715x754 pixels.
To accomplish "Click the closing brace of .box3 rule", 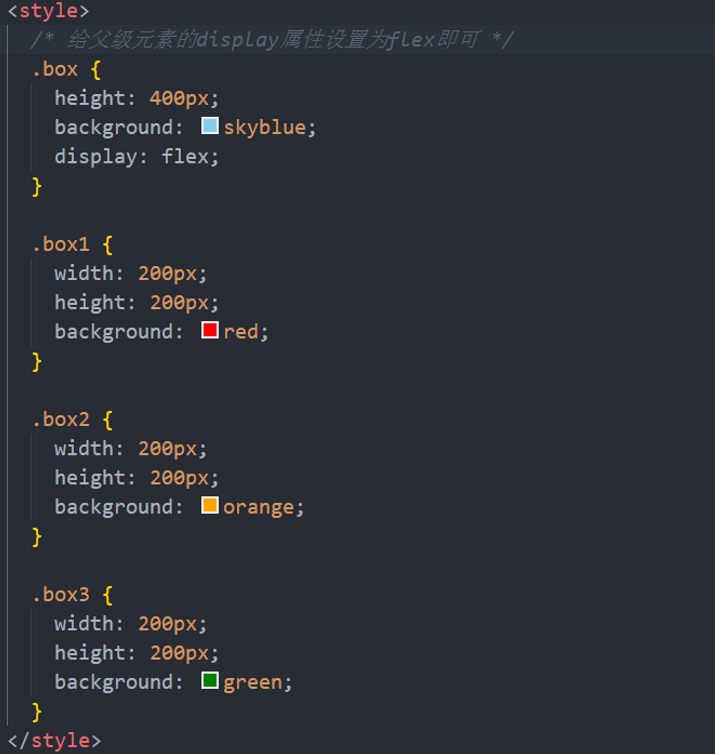I will (37, 711).
